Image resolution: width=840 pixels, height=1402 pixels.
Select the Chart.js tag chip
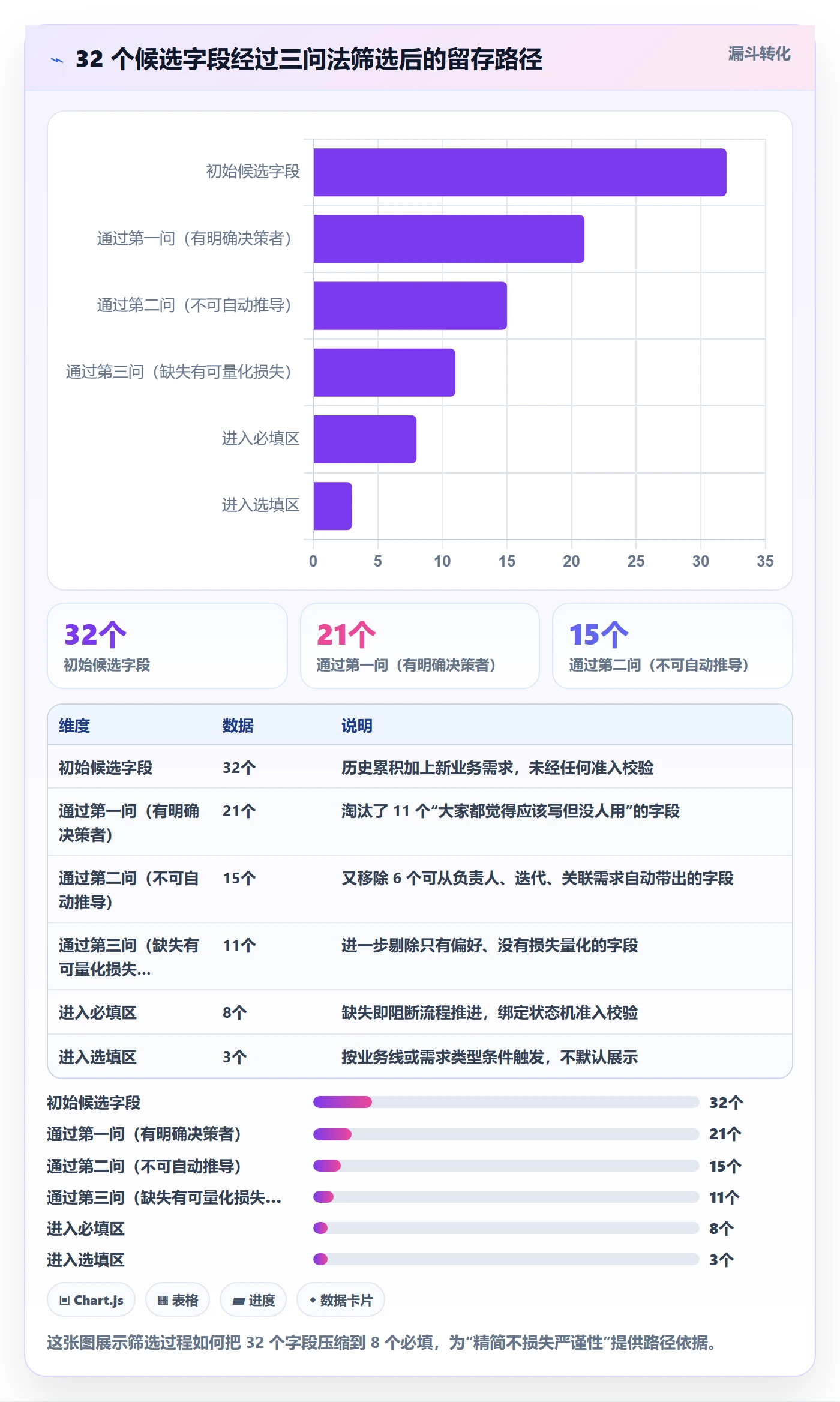pyautogui.click(x=91, y=1300)
